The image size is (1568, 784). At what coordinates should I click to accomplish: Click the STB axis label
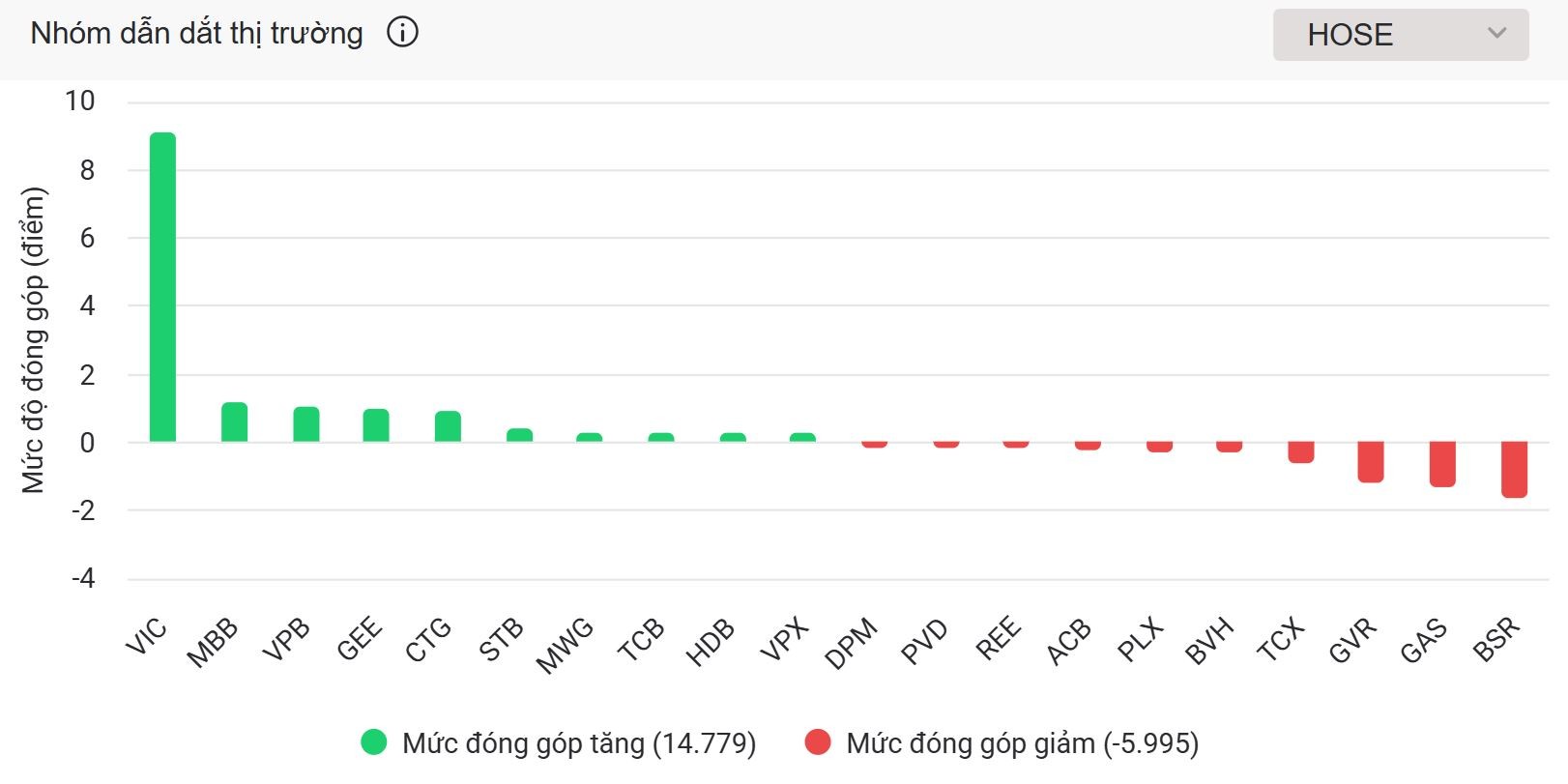(x=501, y=641)
